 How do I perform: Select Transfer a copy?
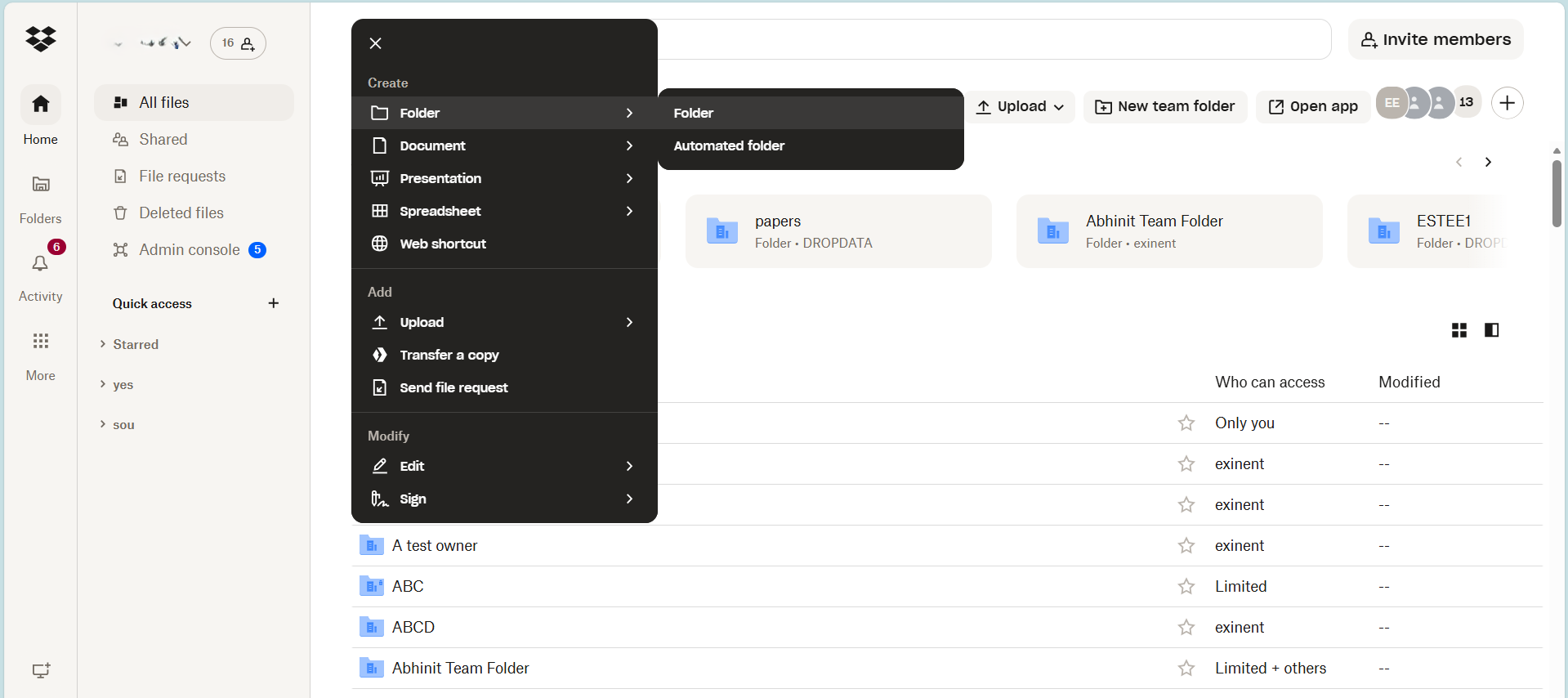504,355
